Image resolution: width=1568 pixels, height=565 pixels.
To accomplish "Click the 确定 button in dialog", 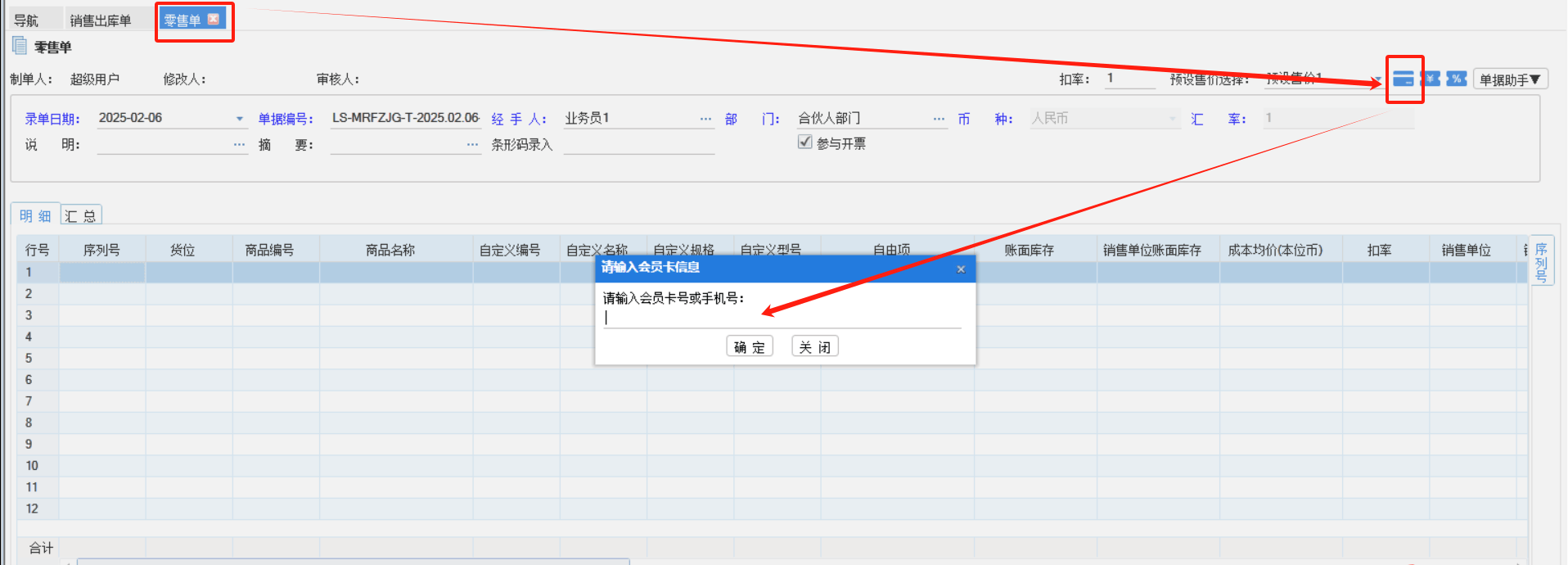I will point(750,347).
